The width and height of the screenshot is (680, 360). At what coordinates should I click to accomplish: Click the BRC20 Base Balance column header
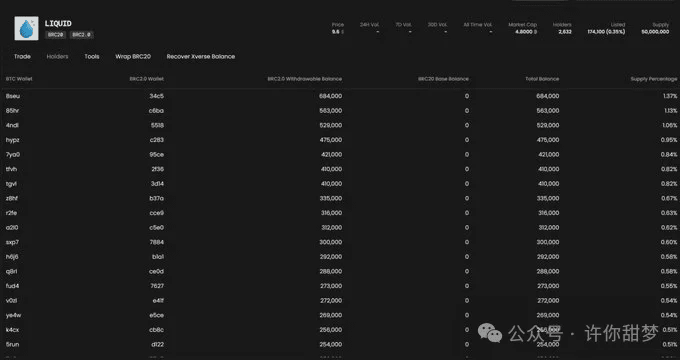point(443,79)
